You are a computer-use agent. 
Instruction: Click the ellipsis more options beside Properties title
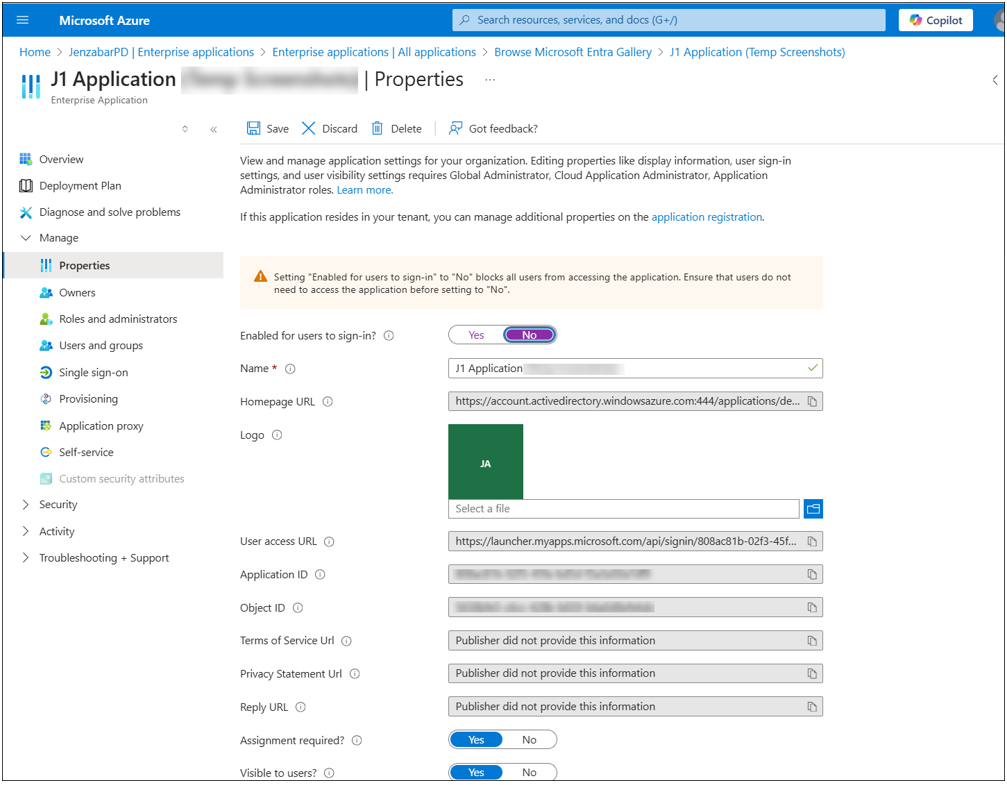coord(490,80)
